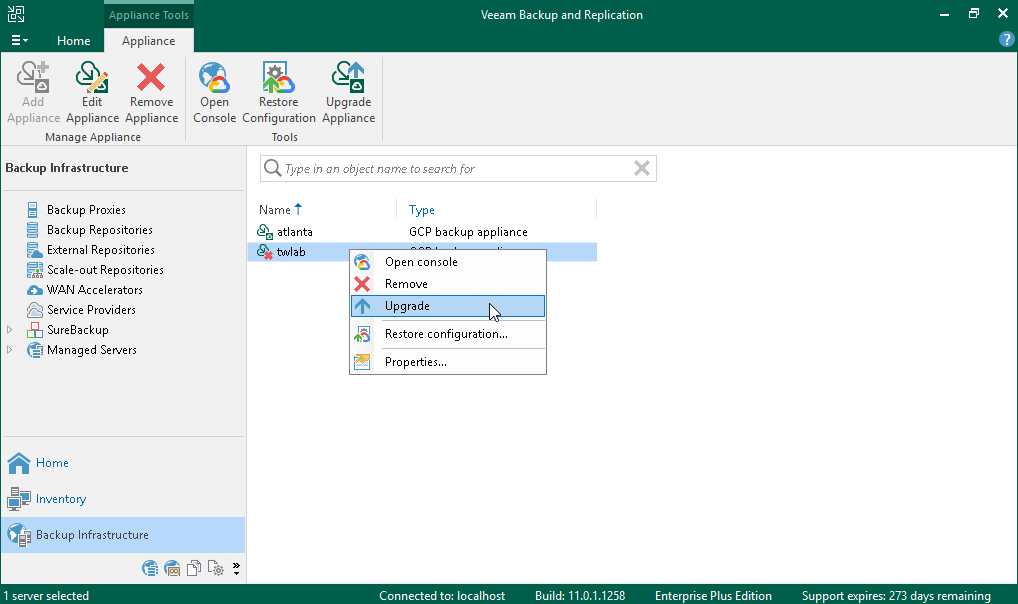
Task: Choose Restore configuration from context menu
Action: (448, 334)
